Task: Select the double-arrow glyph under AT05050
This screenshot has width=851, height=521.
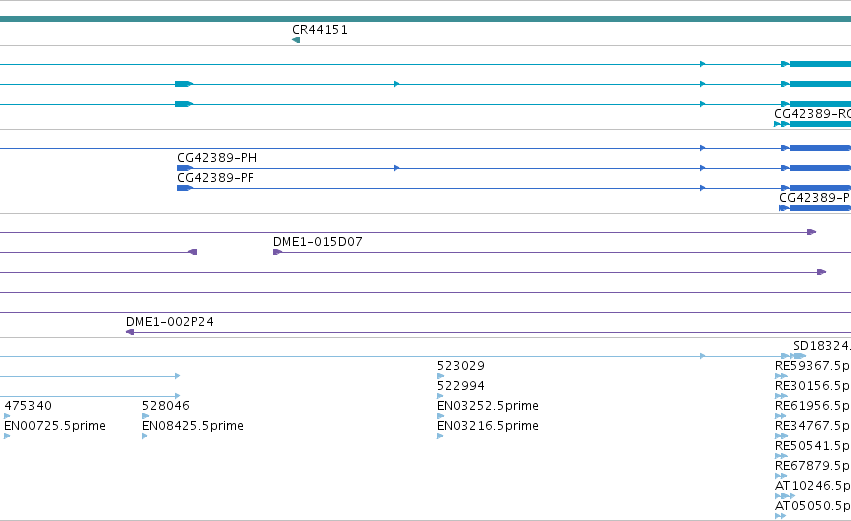Action: tap(780, 516)
